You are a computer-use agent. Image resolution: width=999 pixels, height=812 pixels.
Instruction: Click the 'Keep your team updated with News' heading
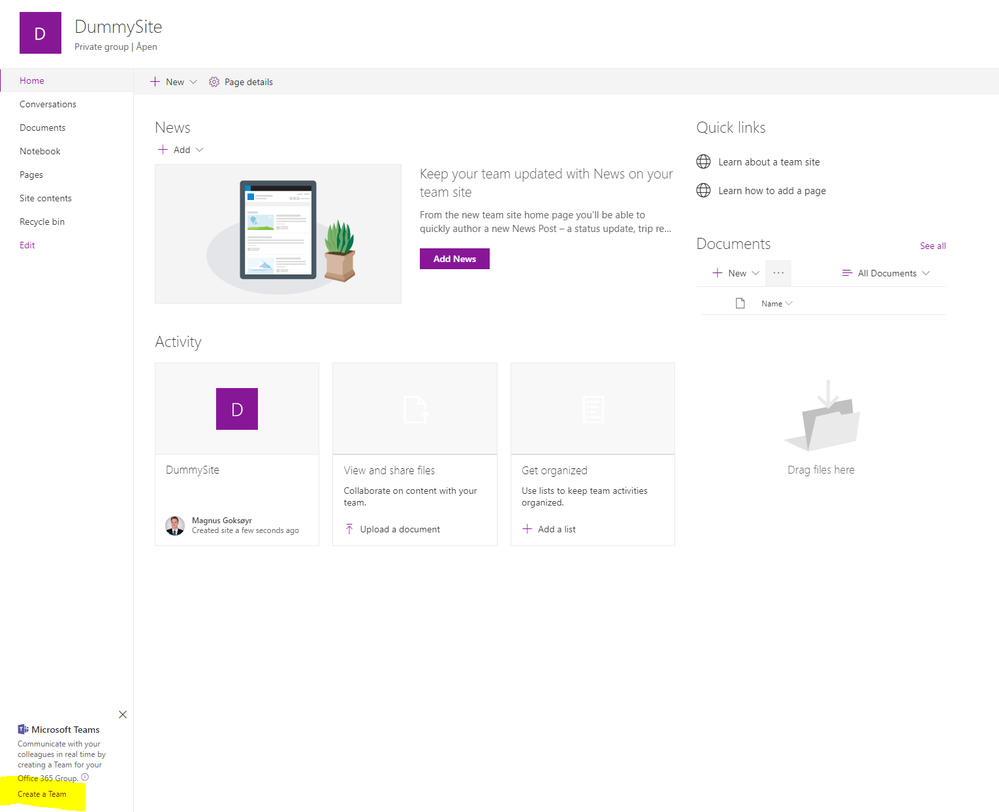(x=546, y=183)
